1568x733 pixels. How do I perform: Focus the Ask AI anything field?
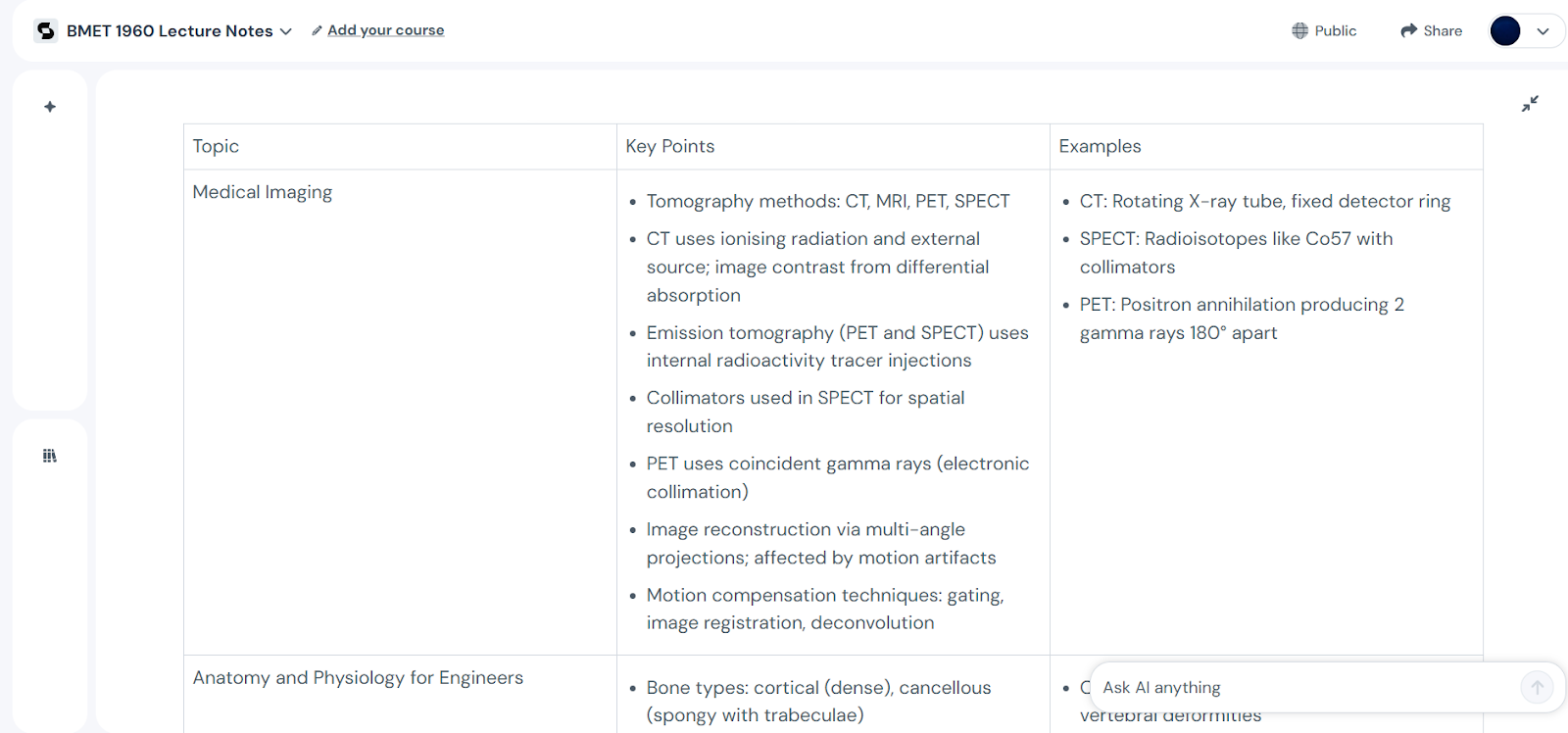pyautogui.click(x=1303, y=688)
